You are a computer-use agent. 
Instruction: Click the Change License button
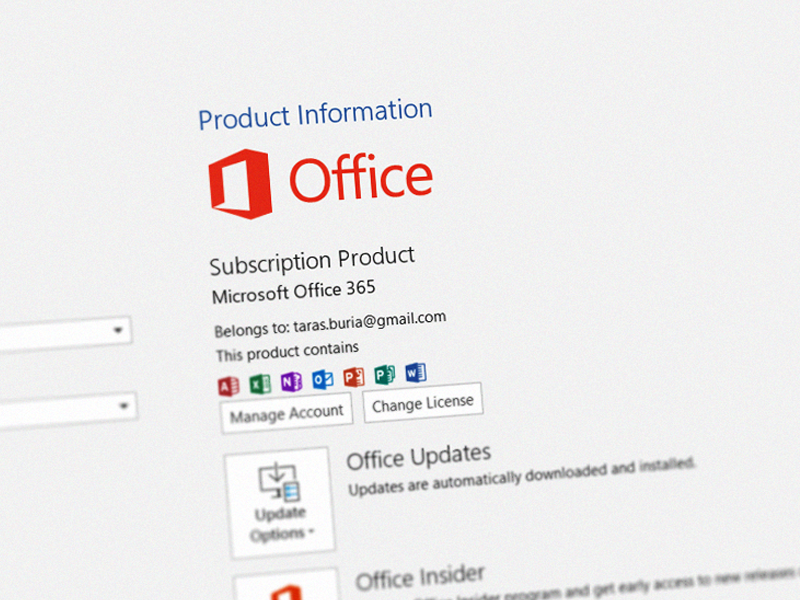click(x=423, y=403)
